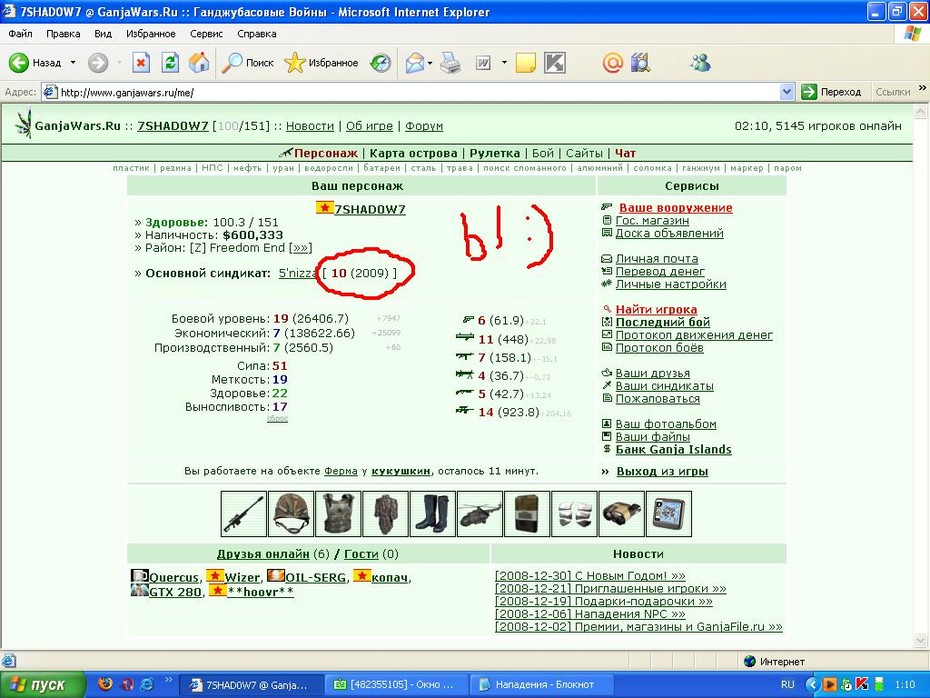Click the page scrollbar down arrow

[x=921, y=640]
